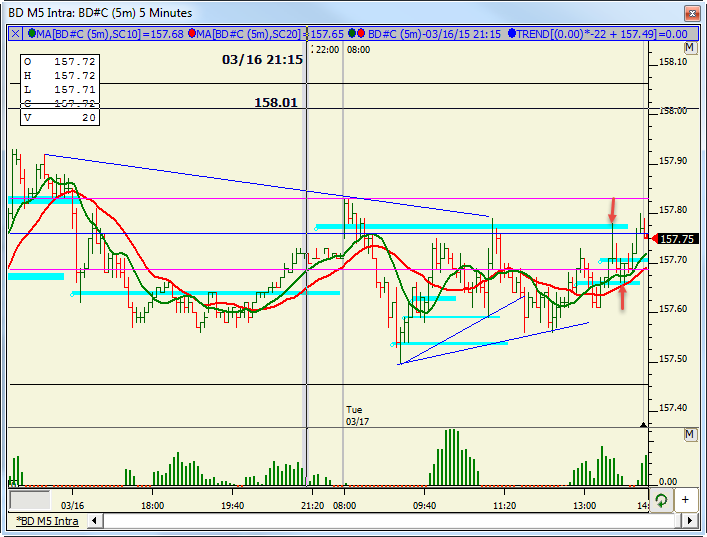The width and height of the screenshot is (707, 537).
Task: Click the 13:00 time axis label
Action: [584, 505]
